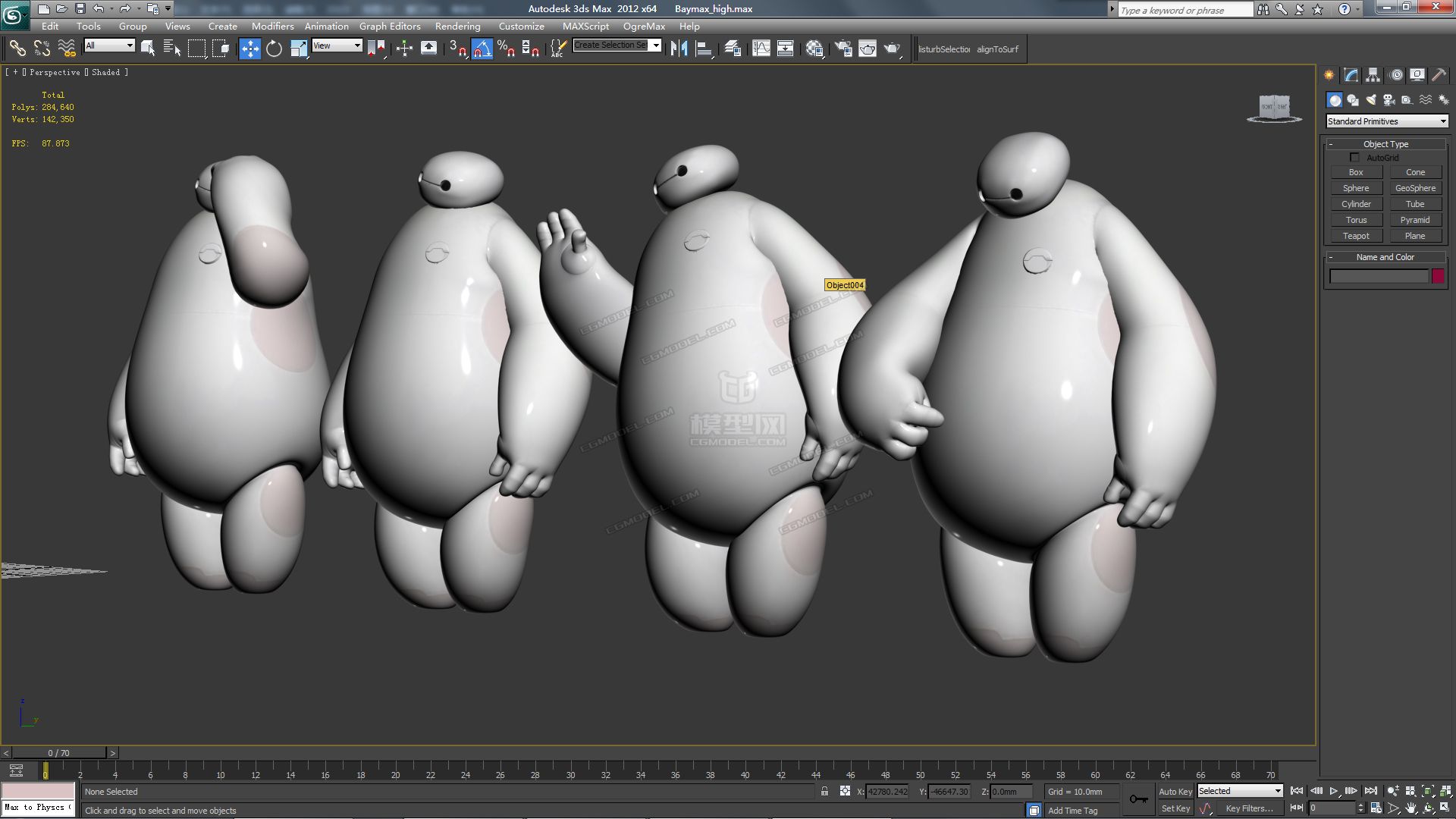The height and width of the screenshot is (819, 1456).
Task: Open the Help dropdown arrow in title bar
Action: [1357, 9]
